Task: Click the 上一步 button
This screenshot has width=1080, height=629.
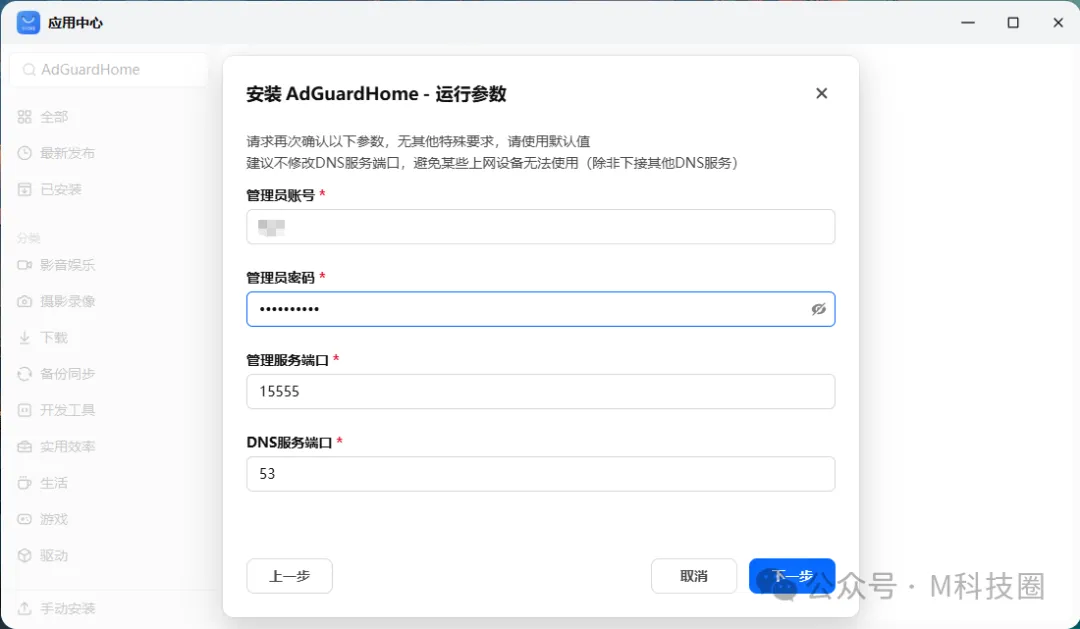Action: tap(289, 576)
